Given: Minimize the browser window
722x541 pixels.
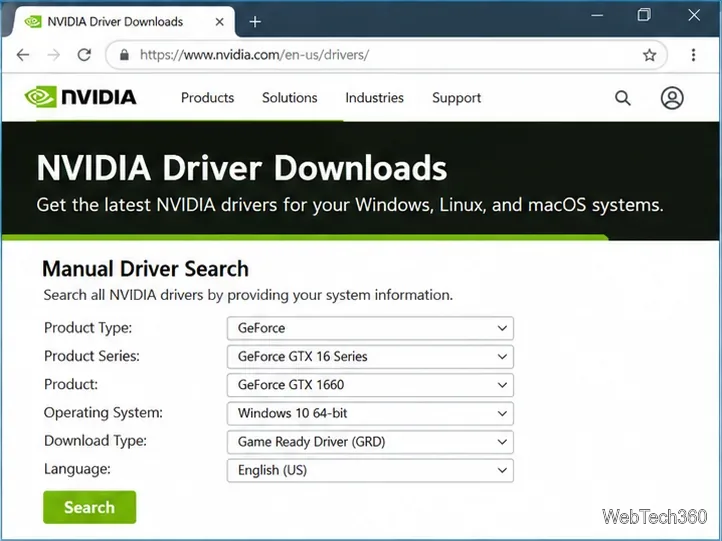Looking at the screenshot, I should click(597, 15).
